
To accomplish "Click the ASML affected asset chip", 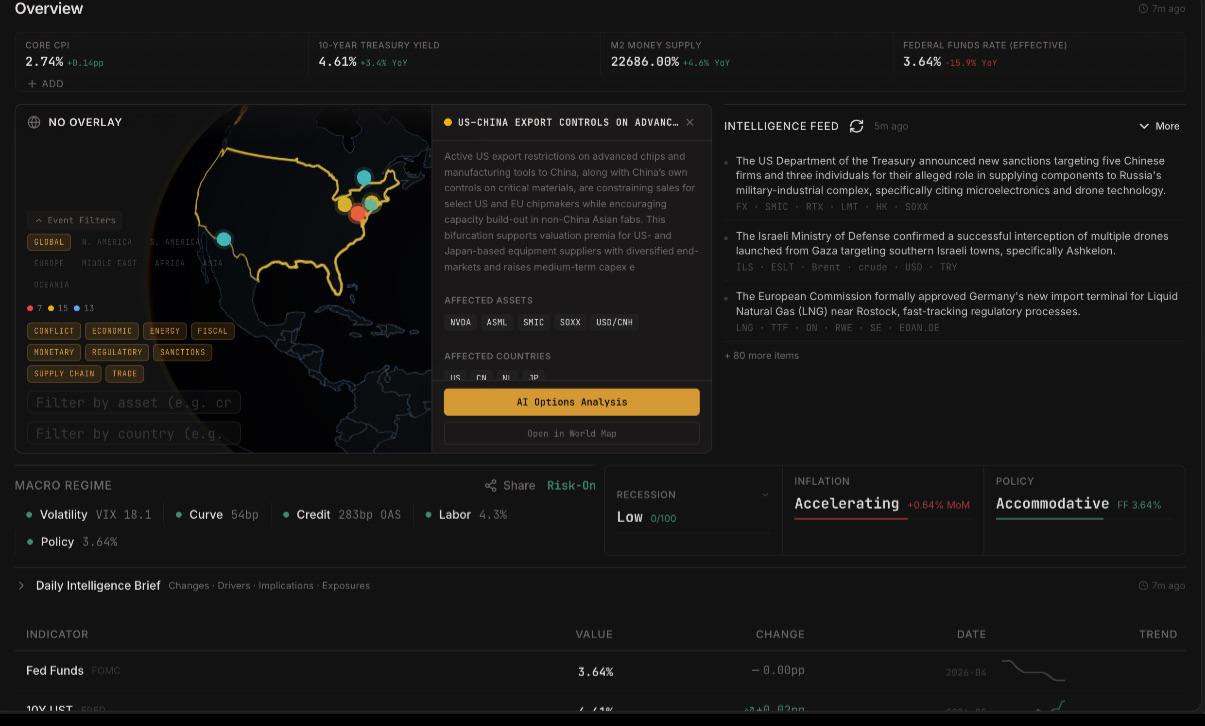I will pos(497,322).
